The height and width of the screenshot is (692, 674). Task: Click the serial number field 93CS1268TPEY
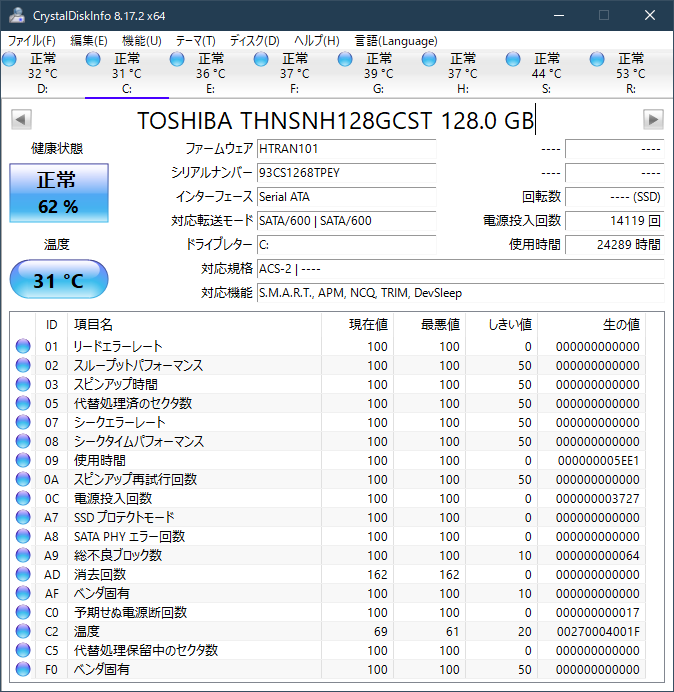pos(346,173)
